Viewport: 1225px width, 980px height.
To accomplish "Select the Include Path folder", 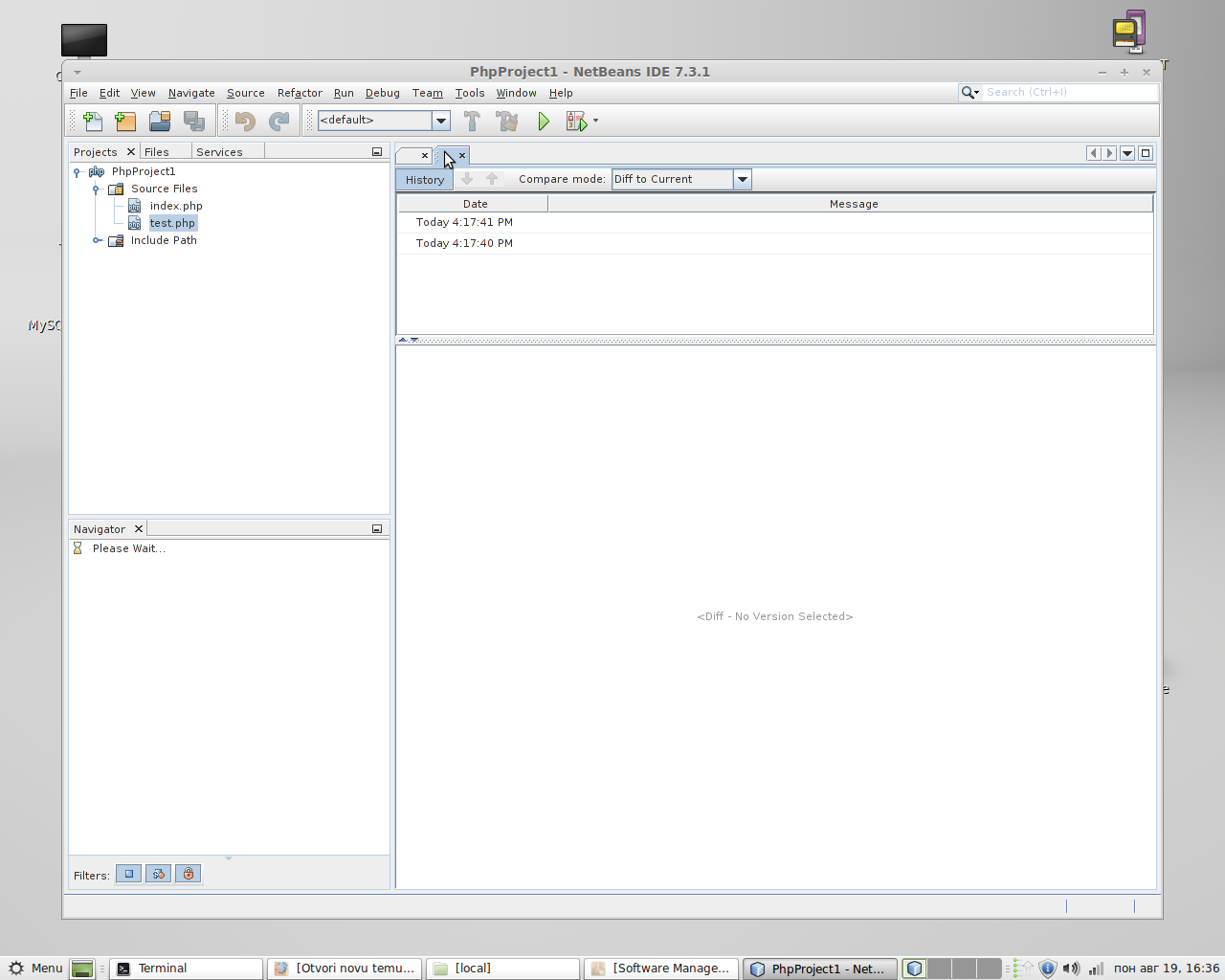I will click(x=164, y=241).
